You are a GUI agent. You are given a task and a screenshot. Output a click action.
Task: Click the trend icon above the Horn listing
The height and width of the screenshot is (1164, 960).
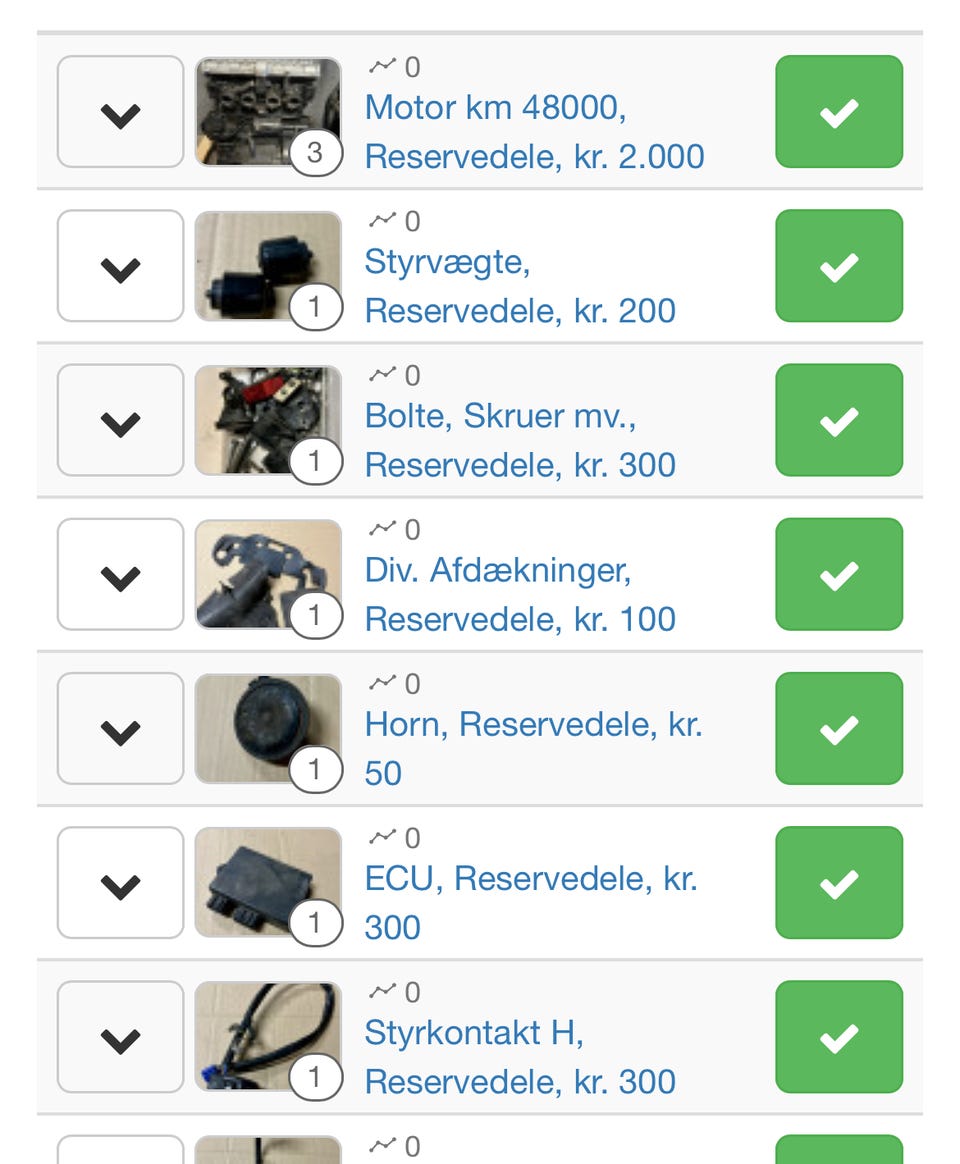[382, 683]
